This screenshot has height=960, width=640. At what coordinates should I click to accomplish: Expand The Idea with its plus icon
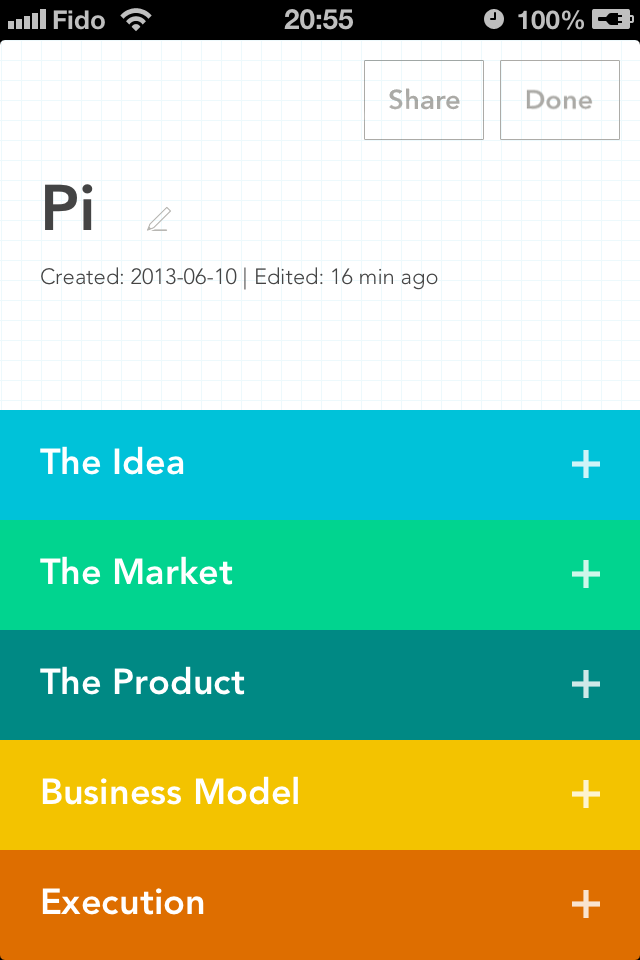(585, 464)
